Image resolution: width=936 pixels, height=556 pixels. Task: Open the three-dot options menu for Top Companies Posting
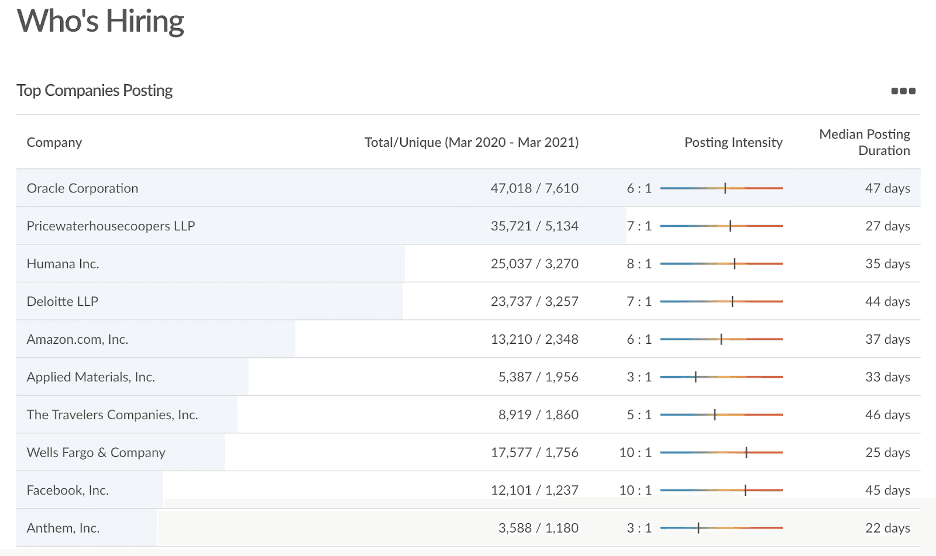click(x=903, y=91)
